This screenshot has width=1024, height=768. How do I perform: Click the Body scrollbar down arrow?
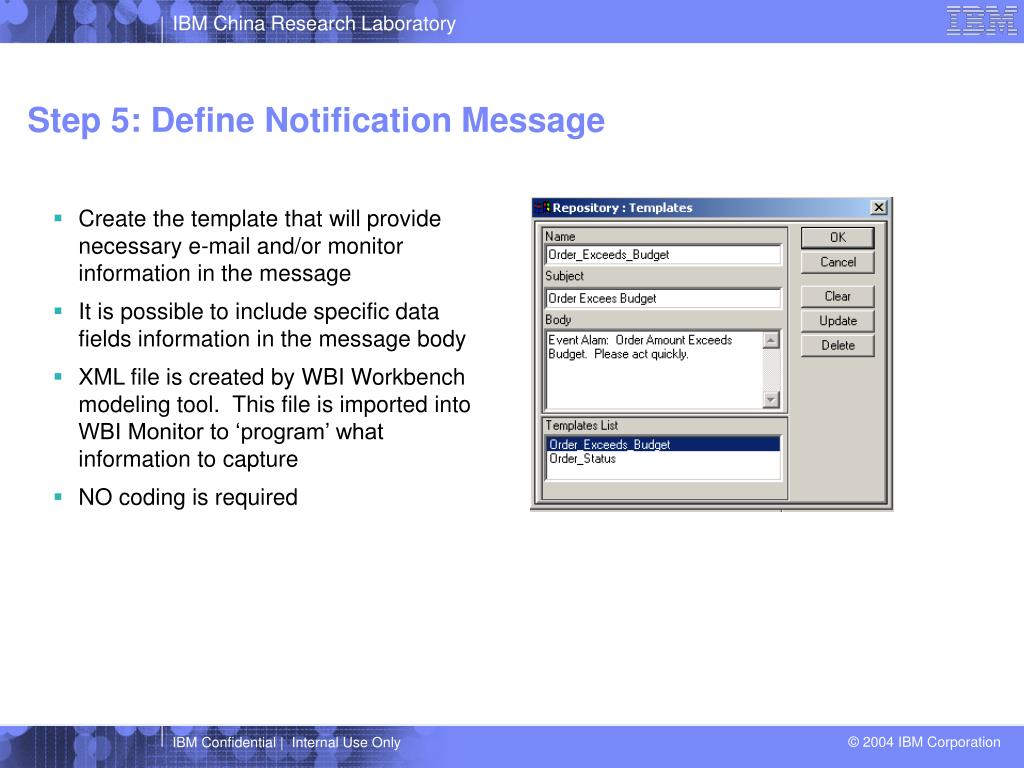coord(771,400)
